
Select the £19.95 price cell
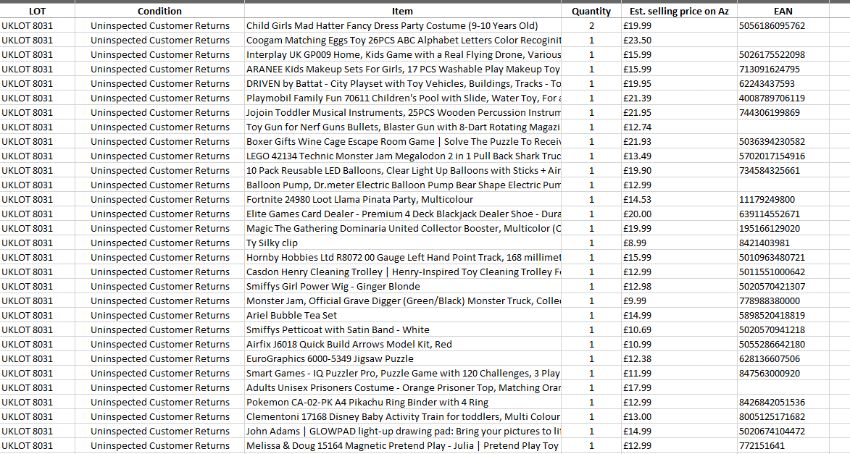[679, 84]
